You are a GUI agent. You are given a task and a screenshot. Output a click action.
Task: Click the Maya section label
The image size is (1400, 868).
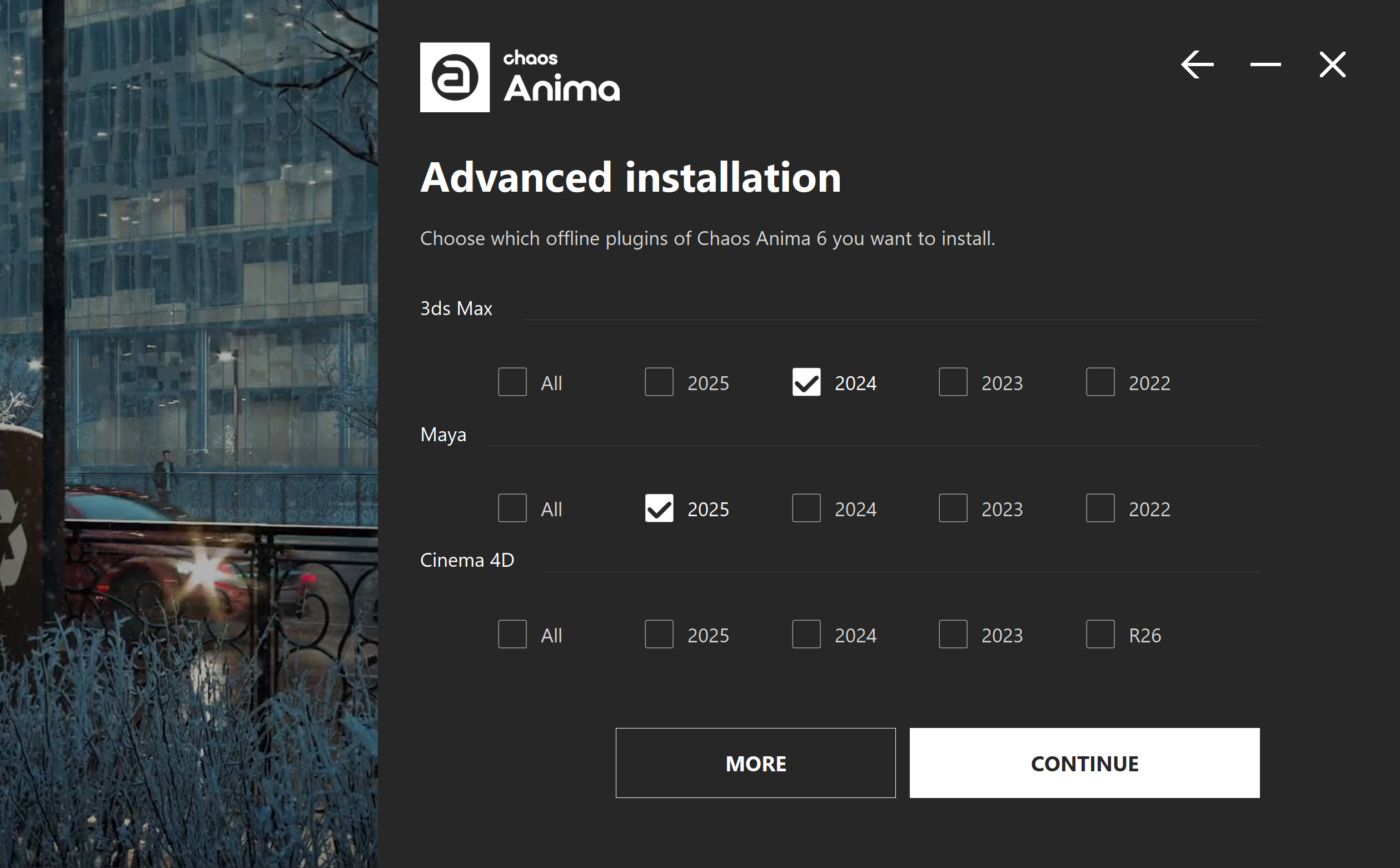pos(443,435)
